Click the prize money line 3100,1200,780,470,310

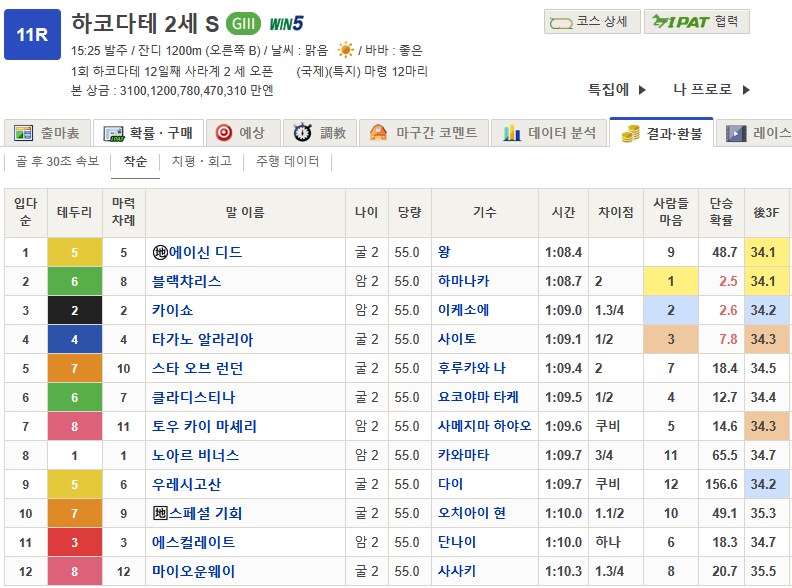coord(172,91)
